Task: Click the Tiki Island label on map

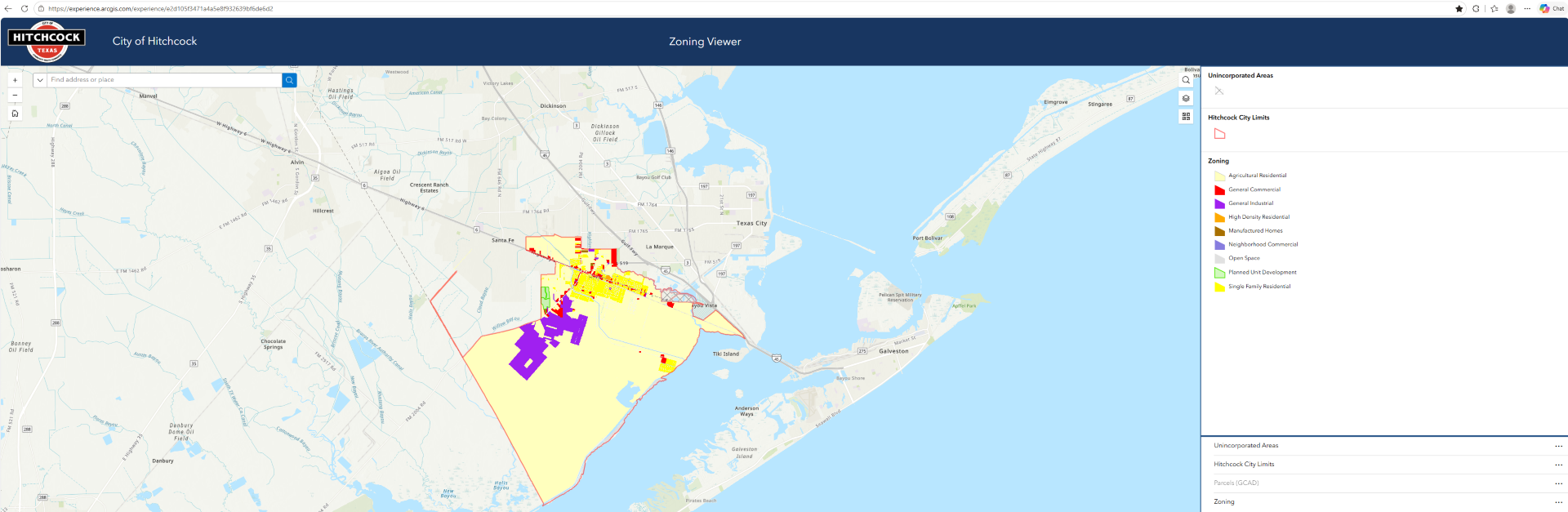Action: pos(725,354)
